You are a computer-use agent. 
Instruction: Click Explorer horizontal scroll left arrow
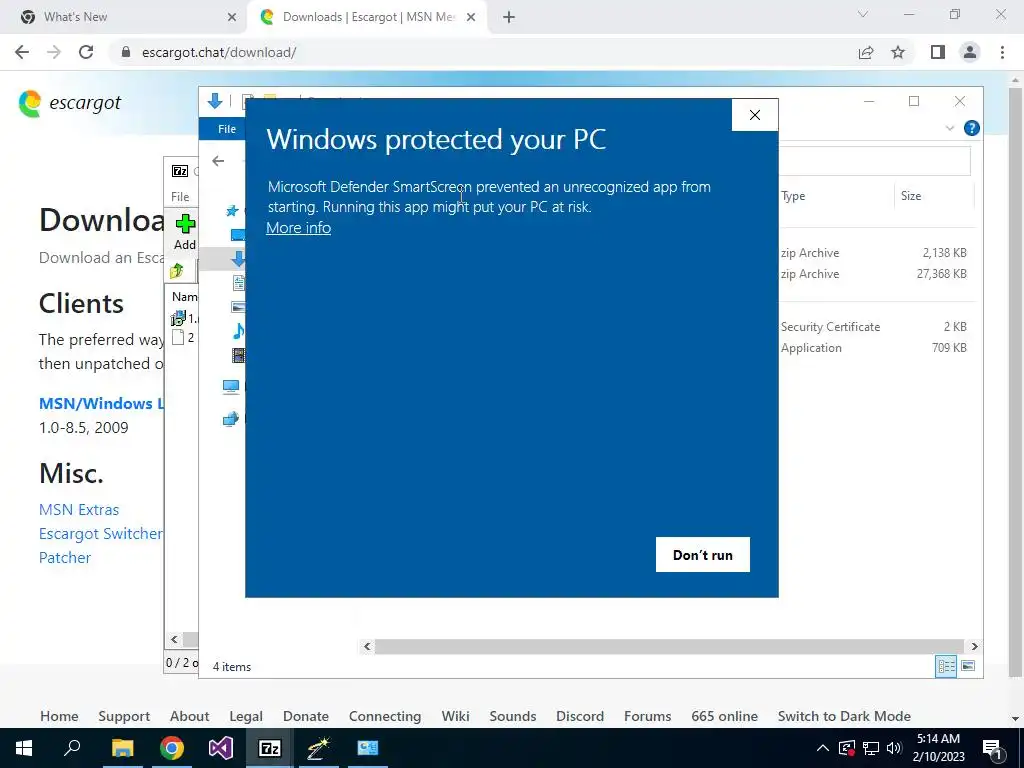[367, 646]
